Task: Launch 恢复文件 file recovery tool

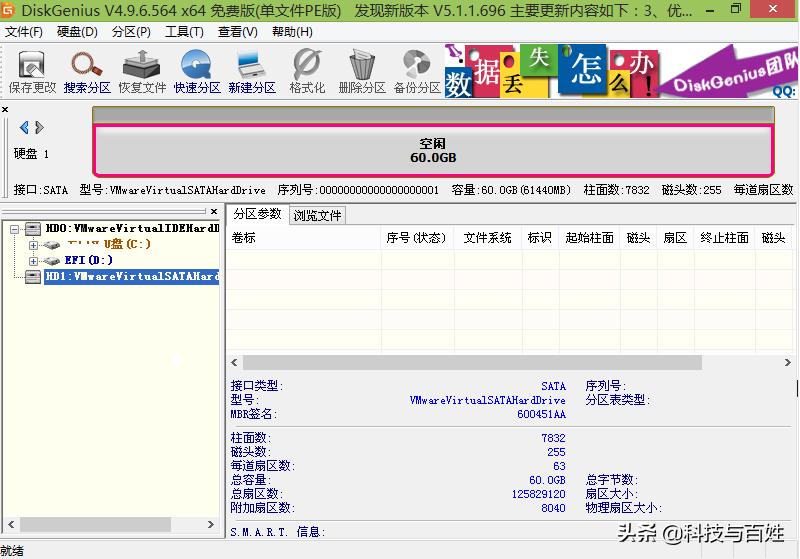Action: pos(142,71)
